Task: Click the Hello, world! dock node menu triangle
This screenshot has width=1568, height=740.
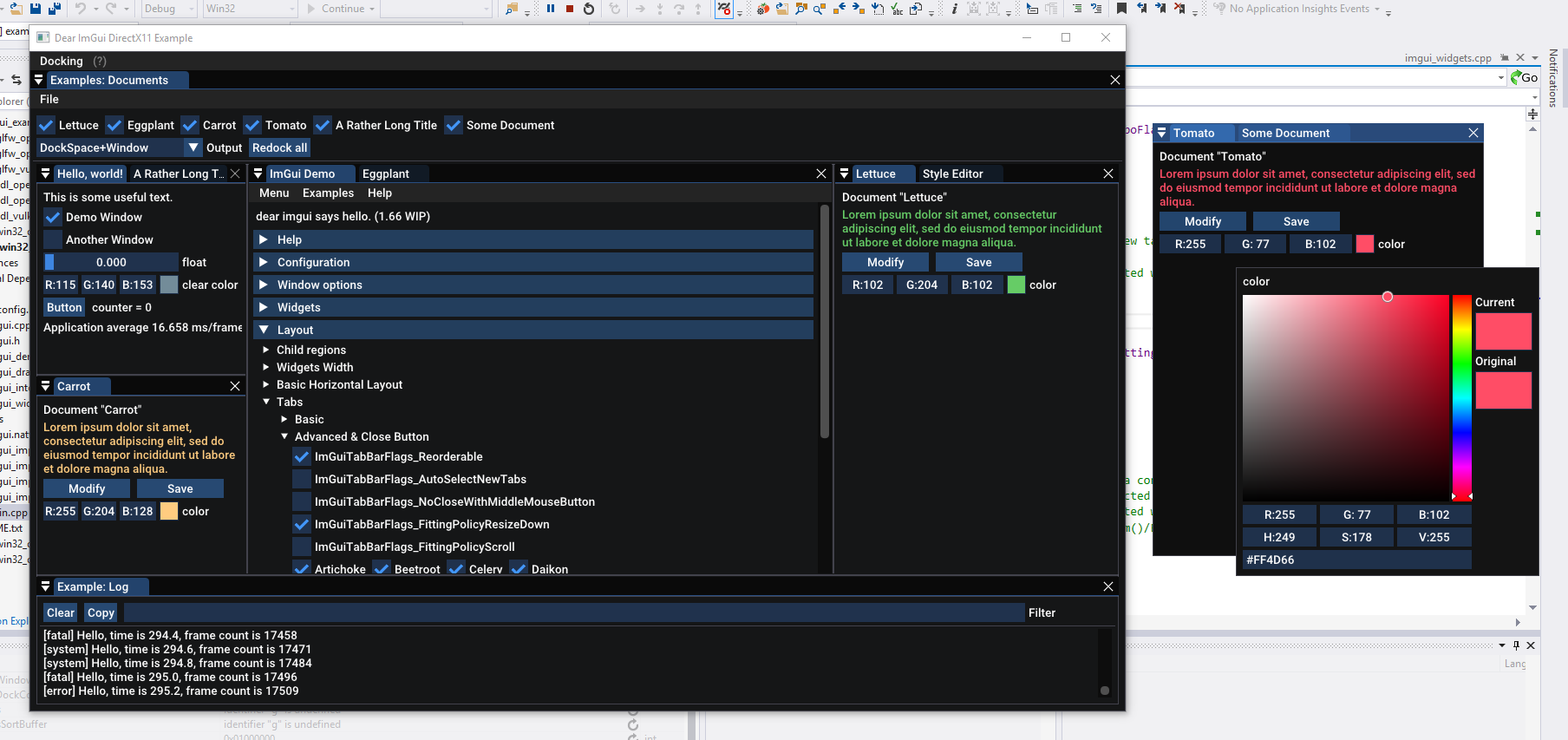Action: click(46, 174)
